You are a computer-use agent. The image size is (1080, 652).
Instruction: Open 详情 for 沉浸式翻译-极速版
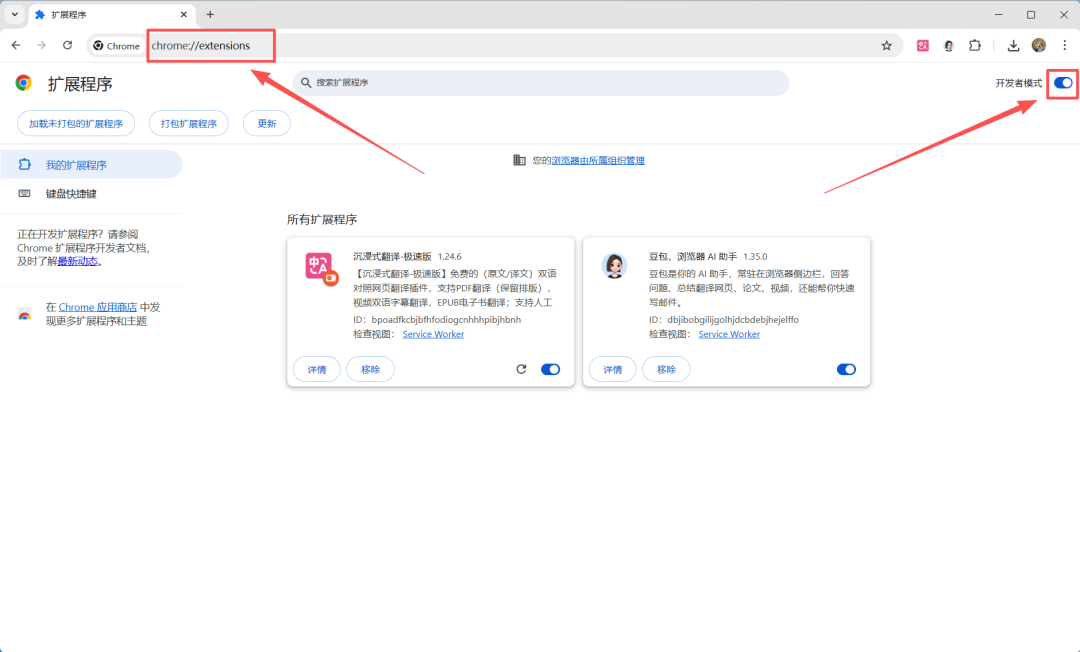pos(317,370)
